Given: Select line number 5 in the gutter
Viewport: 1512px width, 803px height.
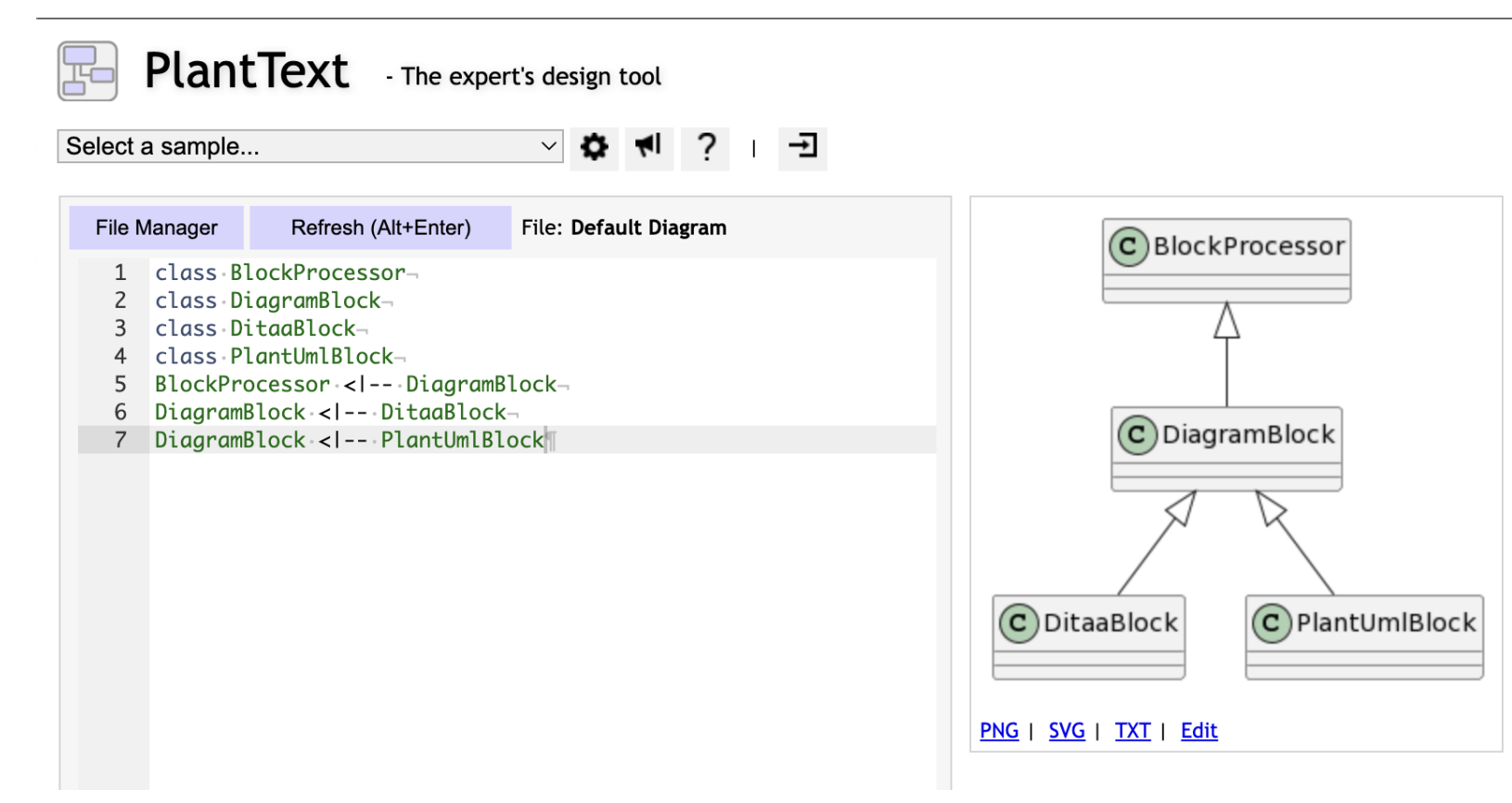Looking at the screenshot, I should (x=121, y=384).
